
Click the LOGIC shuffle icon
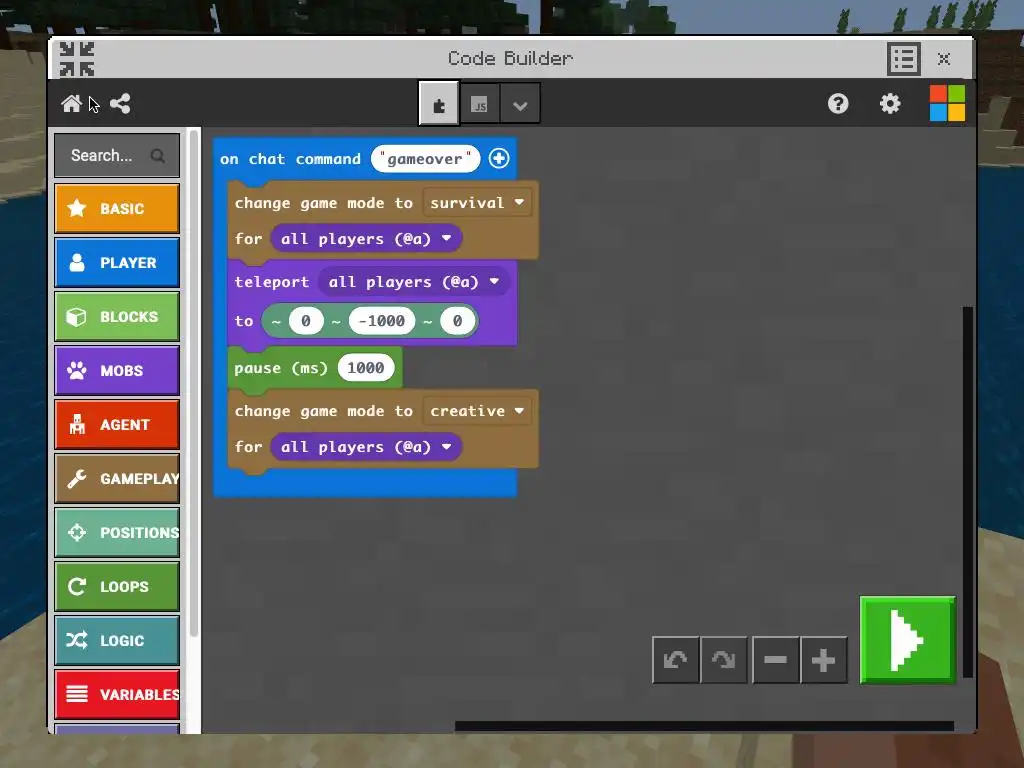76,640
